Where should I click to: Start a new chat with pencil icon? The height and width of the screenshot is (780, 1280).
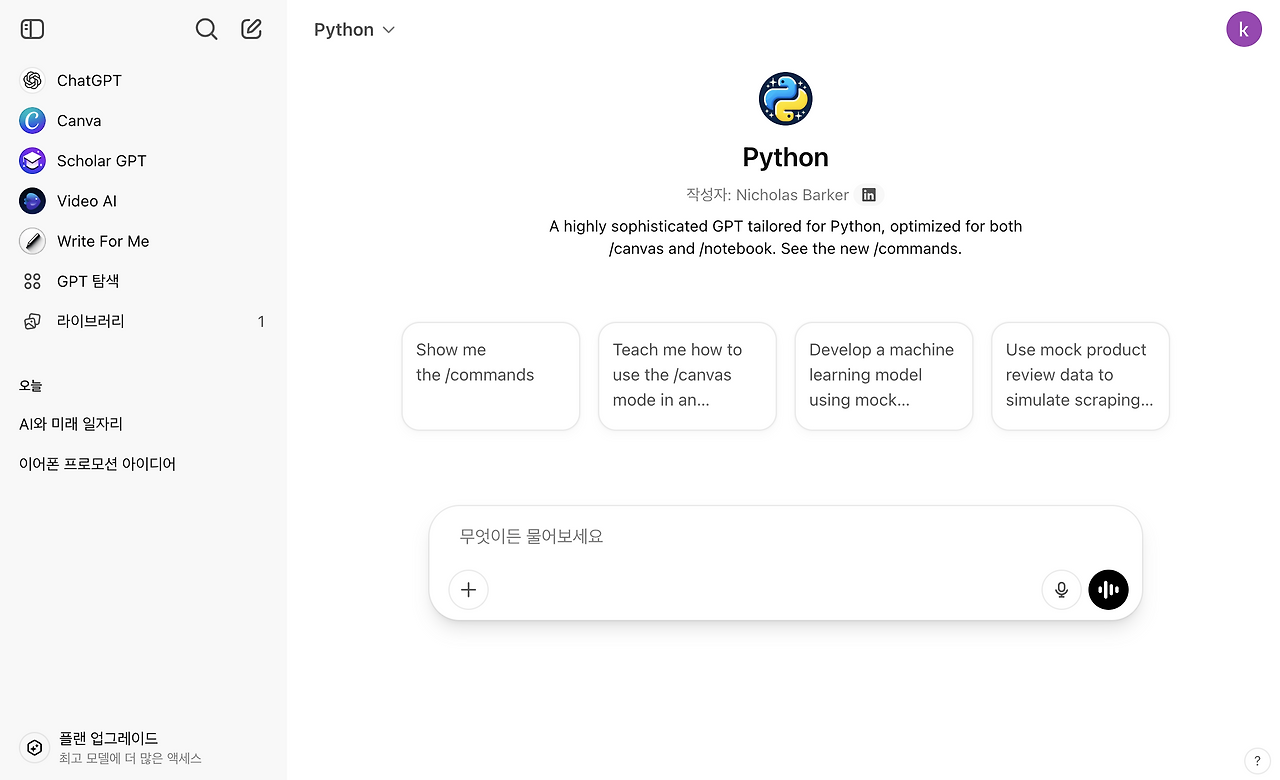tap(252, 30)
